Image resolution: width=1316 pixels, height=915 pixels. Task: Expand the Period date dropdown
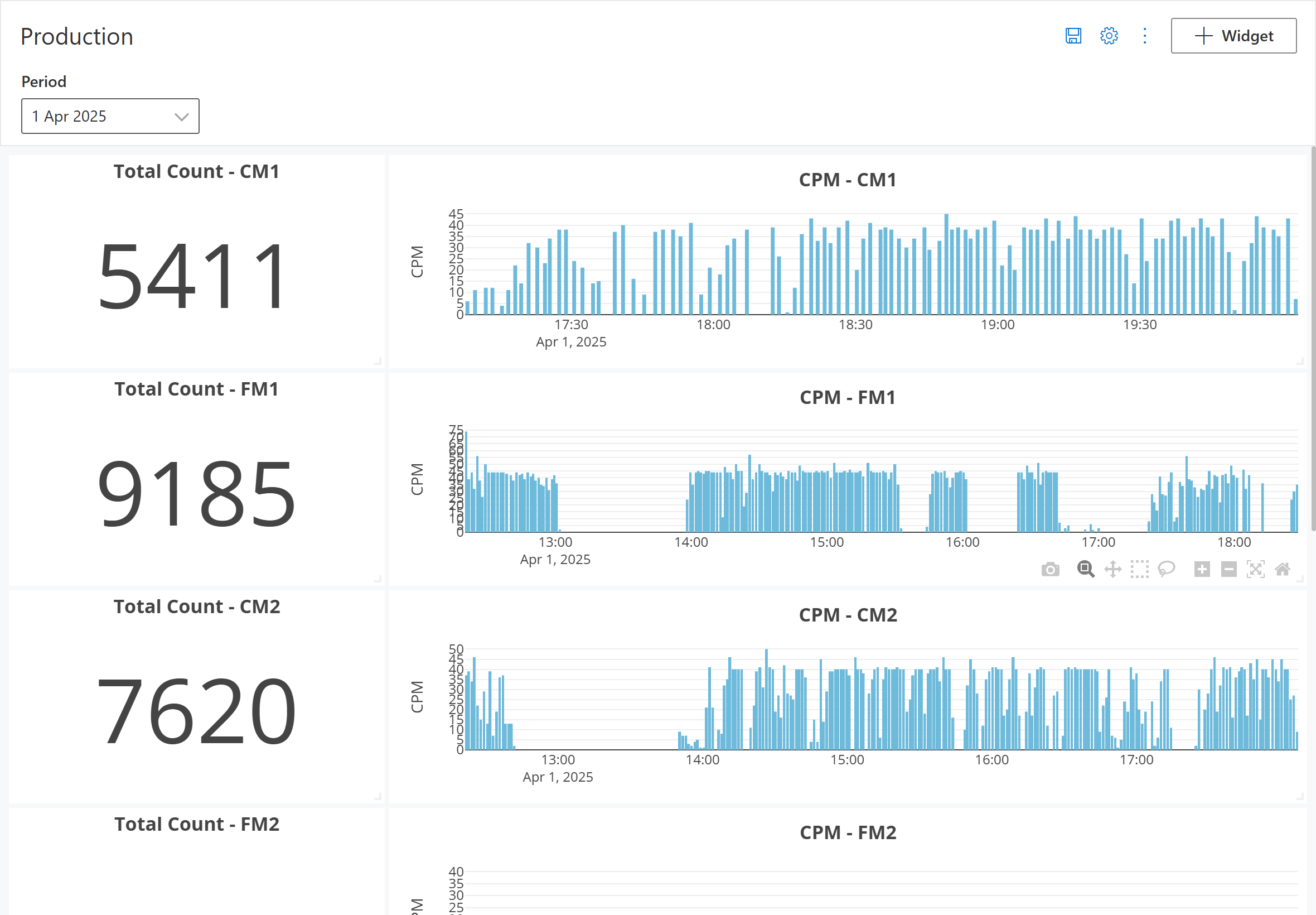110,117
